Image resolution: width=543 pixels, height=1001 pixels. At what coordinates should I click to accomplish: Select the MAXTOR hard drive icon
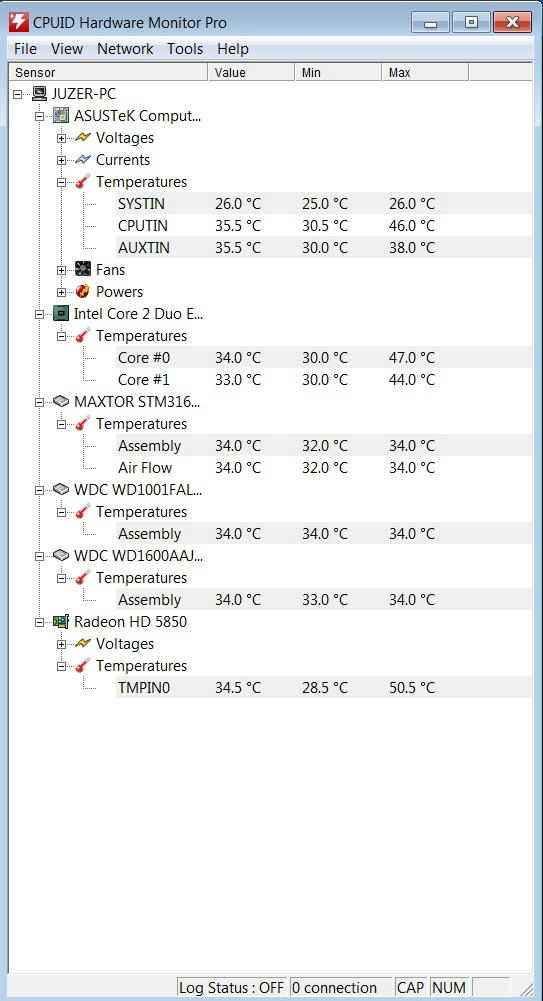[x=61, y=402]
